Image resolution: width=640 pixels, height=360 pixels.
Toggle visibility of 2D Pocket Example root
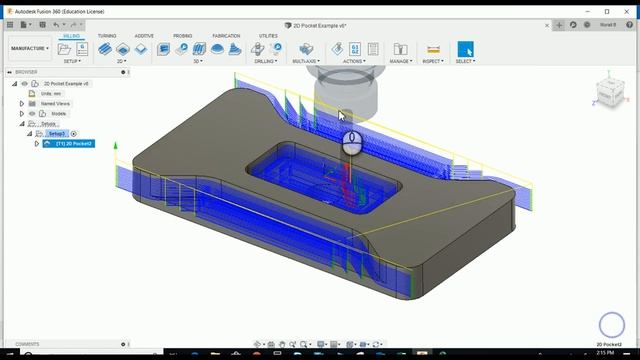tap(24, 84)
